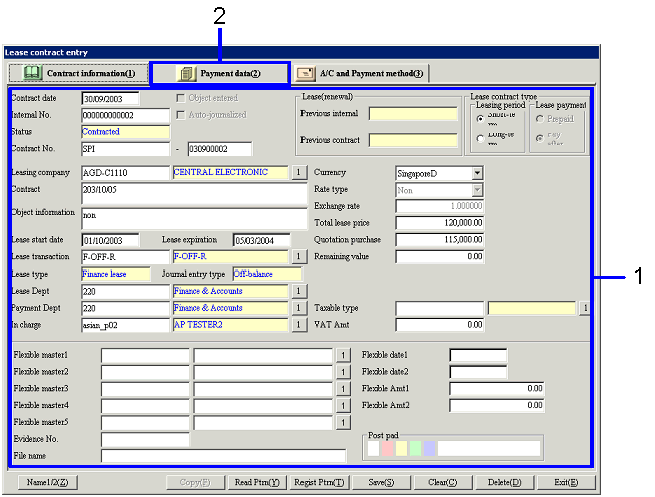This screenshot has height=497, width=655.
Task: Open the Rate type dropdown showing Non
Action: pyautogui.click(x=477, y=190)
